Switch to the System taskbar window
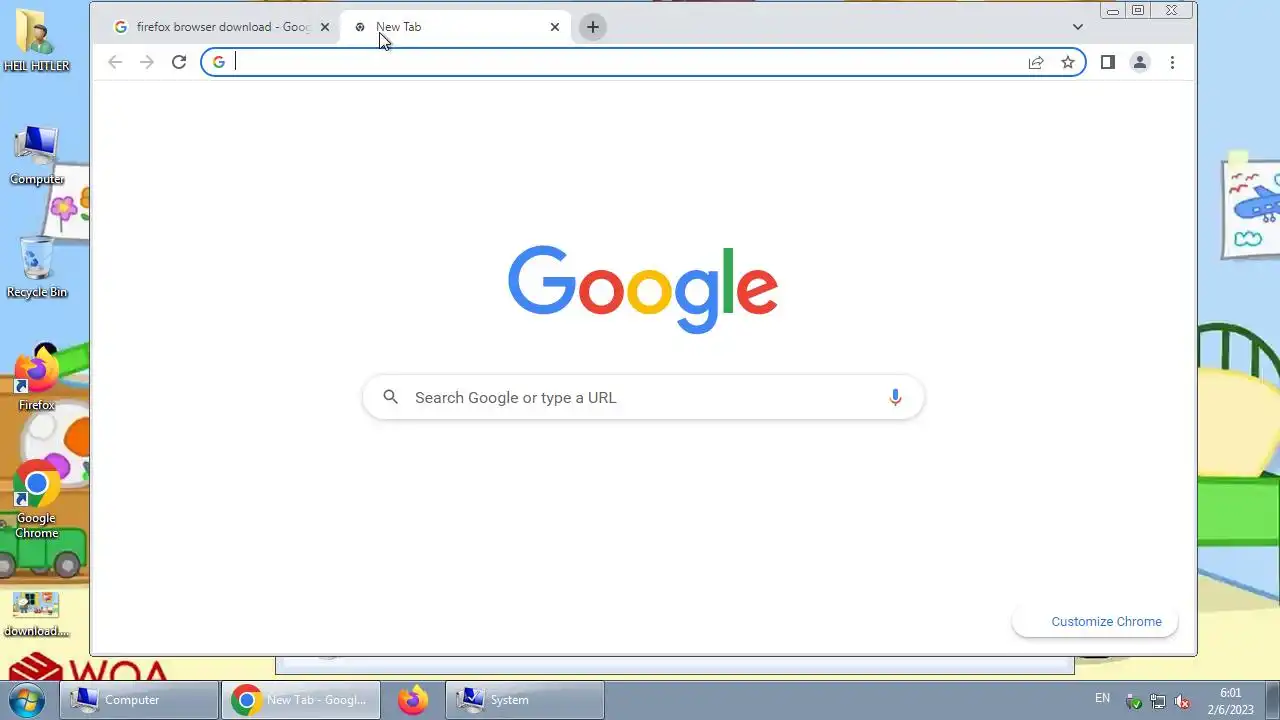 click(524, 700)
